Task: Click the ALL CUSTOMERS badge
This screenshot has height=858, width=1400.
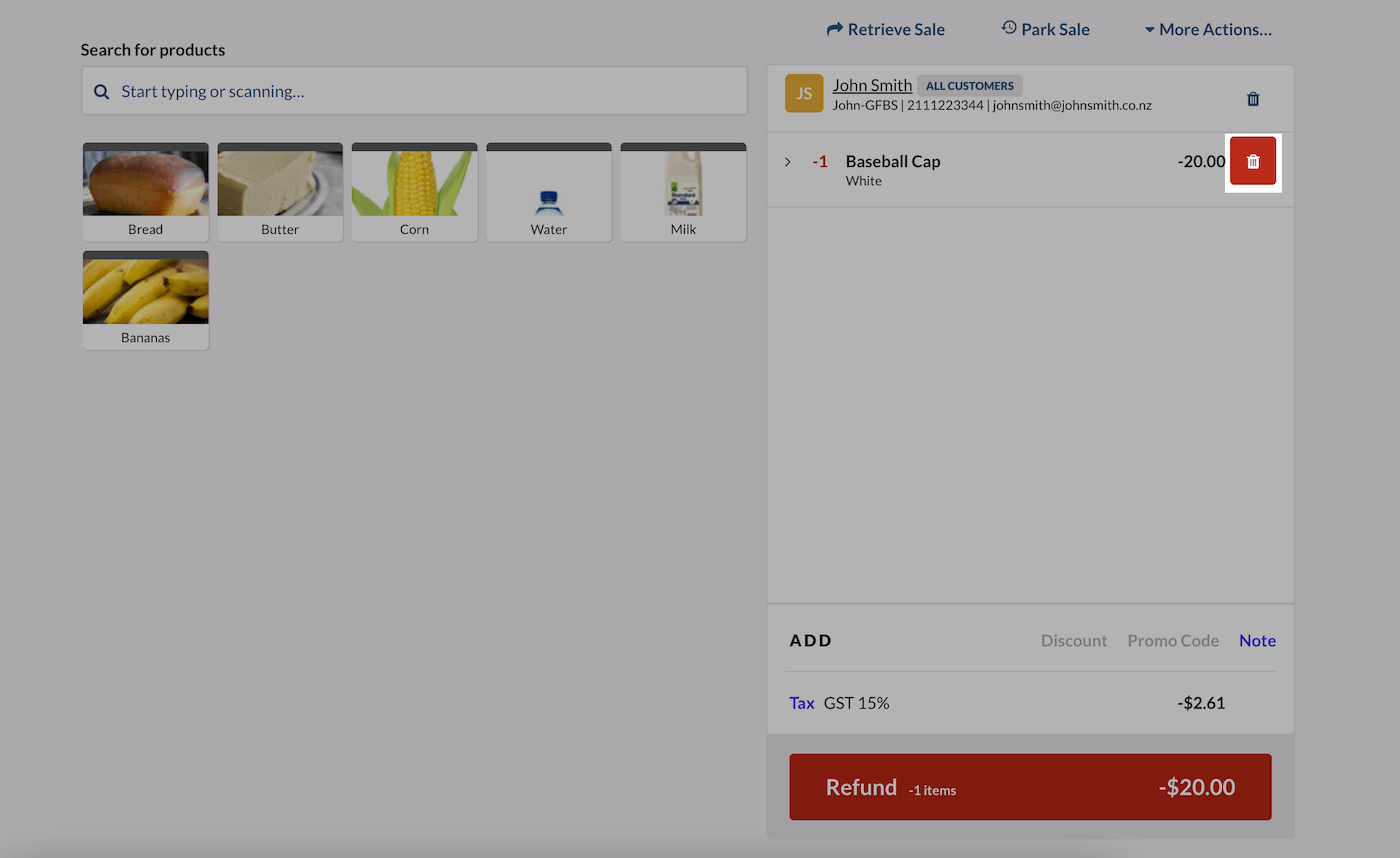Action: (x=969, y=85)
